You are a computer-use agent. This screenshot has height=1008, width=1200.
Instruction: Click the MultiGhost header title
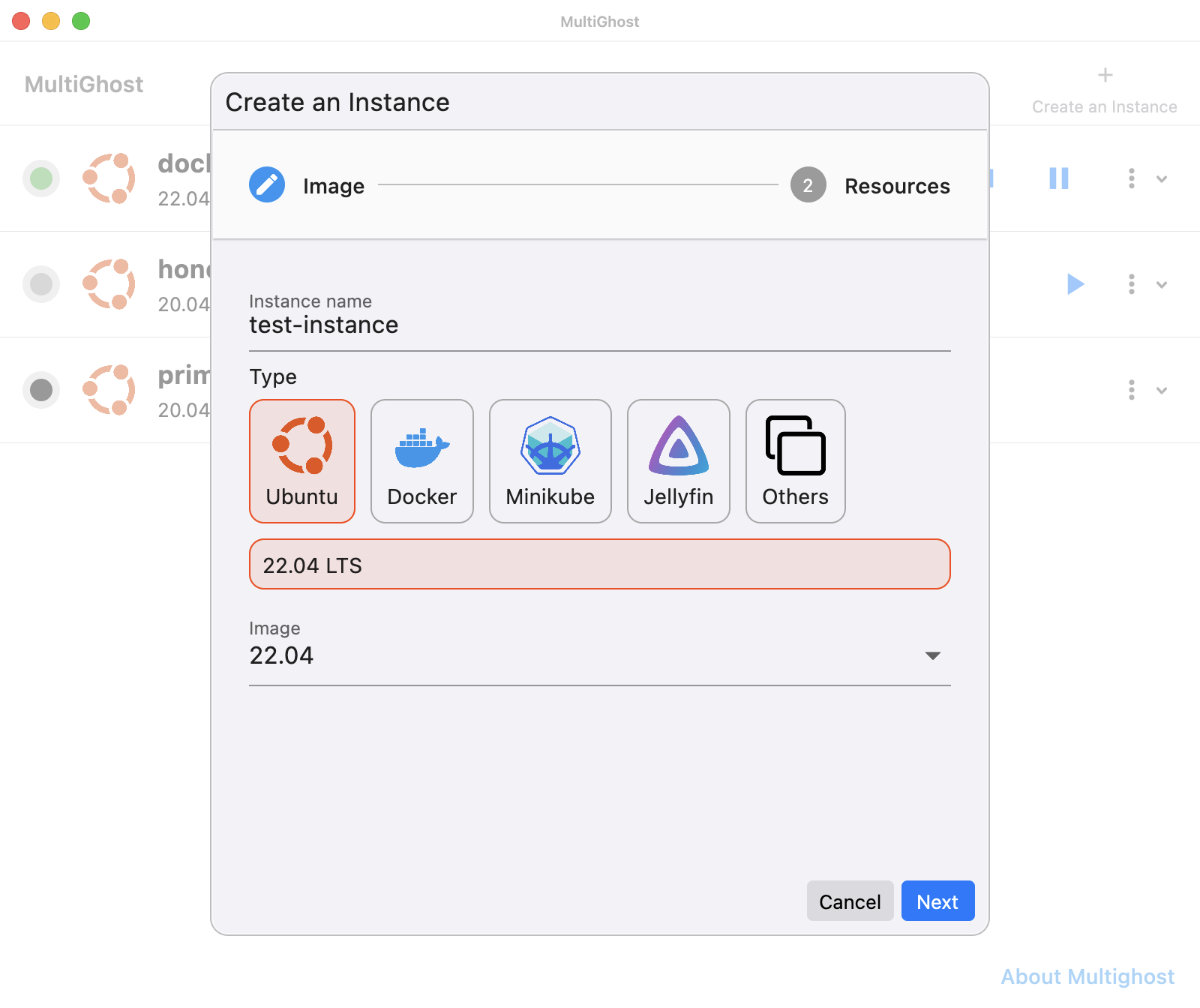[84, 84]
